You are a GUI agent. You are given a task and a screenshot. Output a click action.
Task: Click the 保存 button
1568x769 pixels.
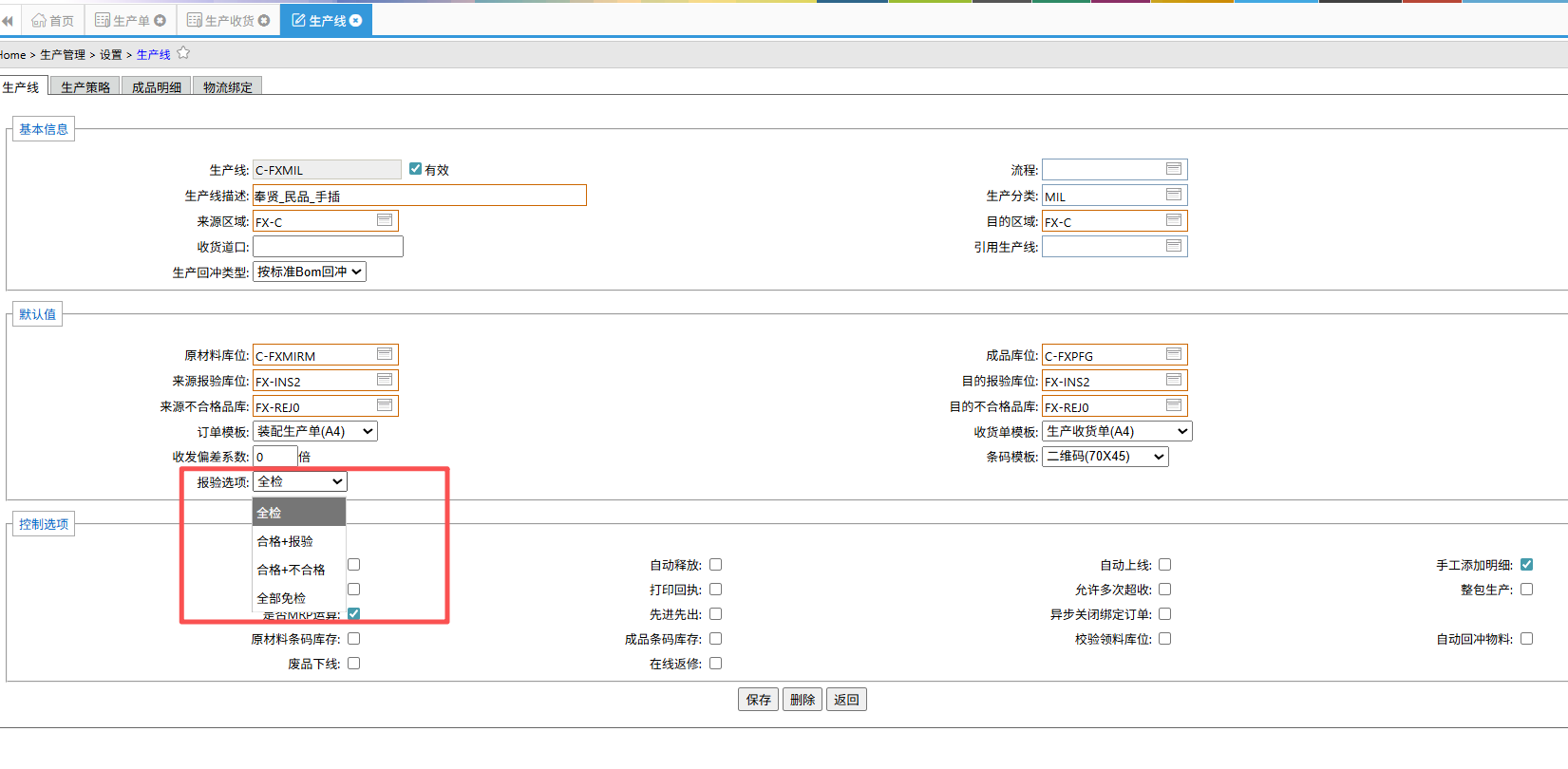pyautogui.click(x=758, y=700)
